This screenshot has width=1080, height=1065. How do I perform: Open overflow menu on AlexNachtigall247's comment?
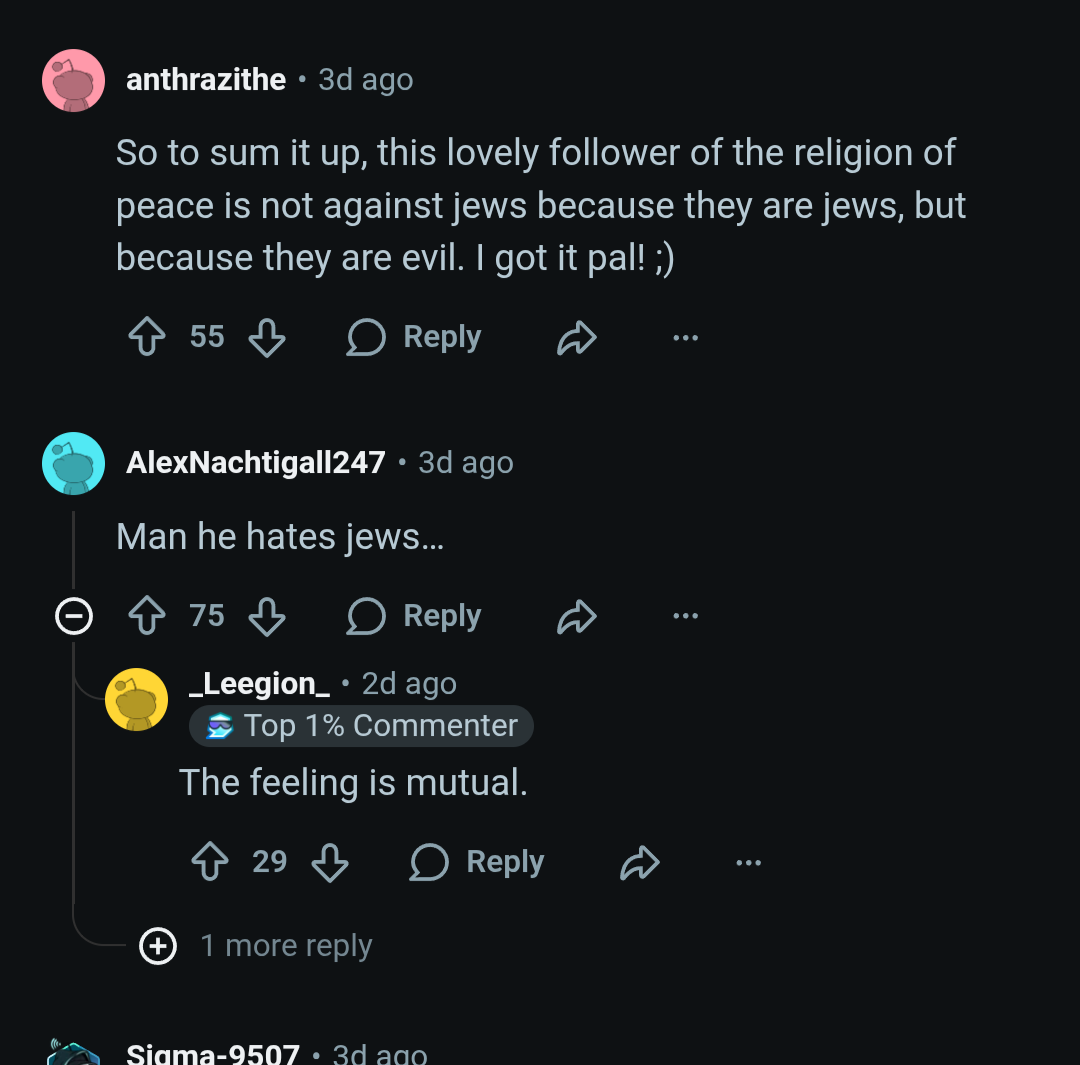click(686, 616)
